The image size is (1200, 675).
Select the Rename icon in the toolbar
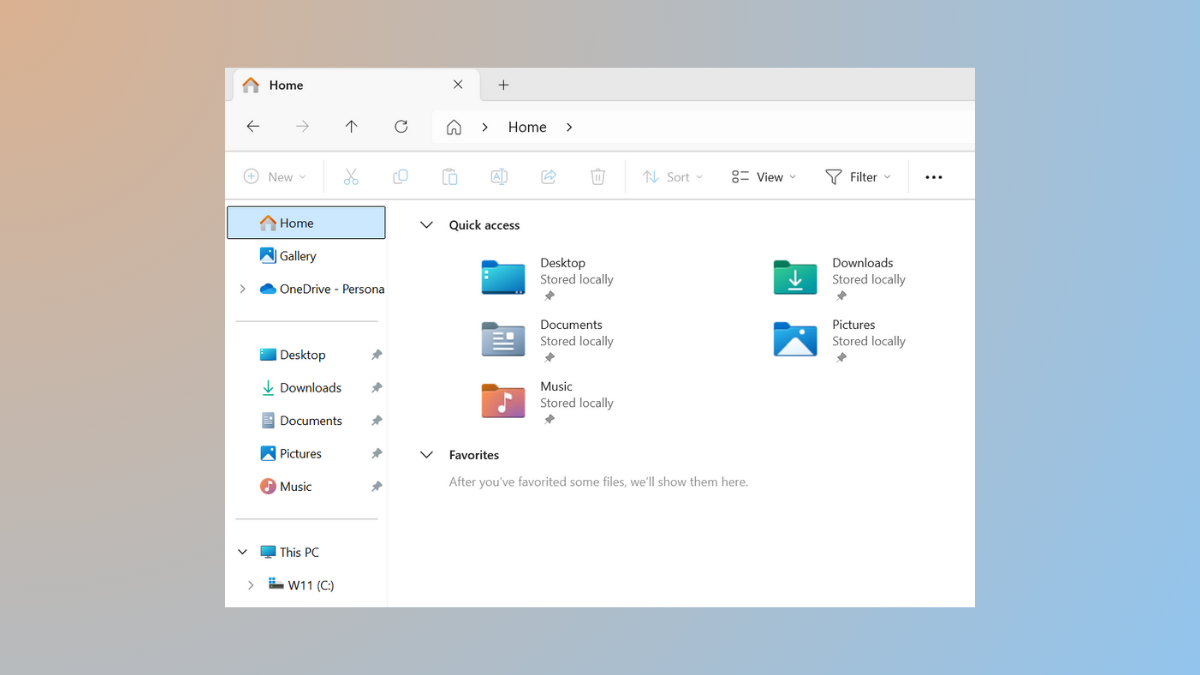[499, 176]
